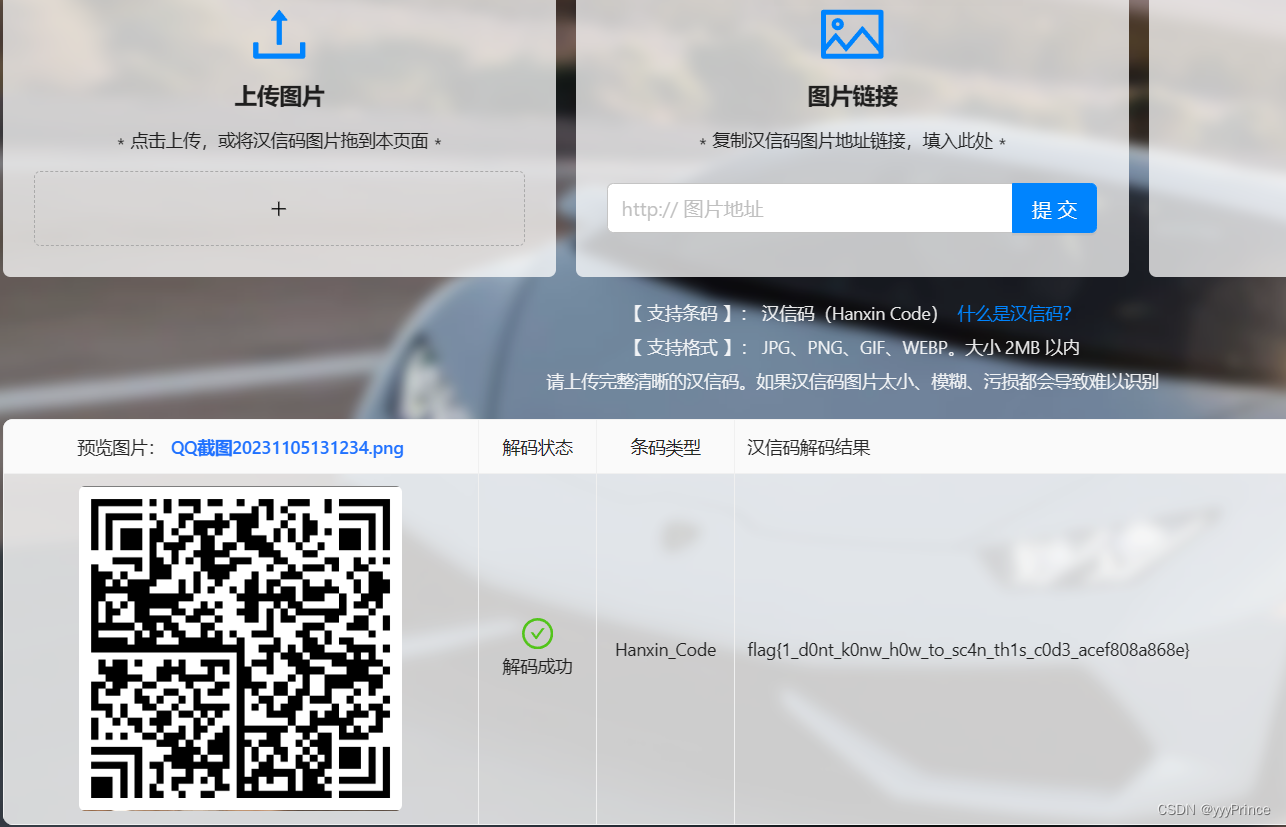The height and width of the screenshot is (827, 1286).
Task: Click the 汉信码解码结果 column header
Action: (x=808, y=448)
